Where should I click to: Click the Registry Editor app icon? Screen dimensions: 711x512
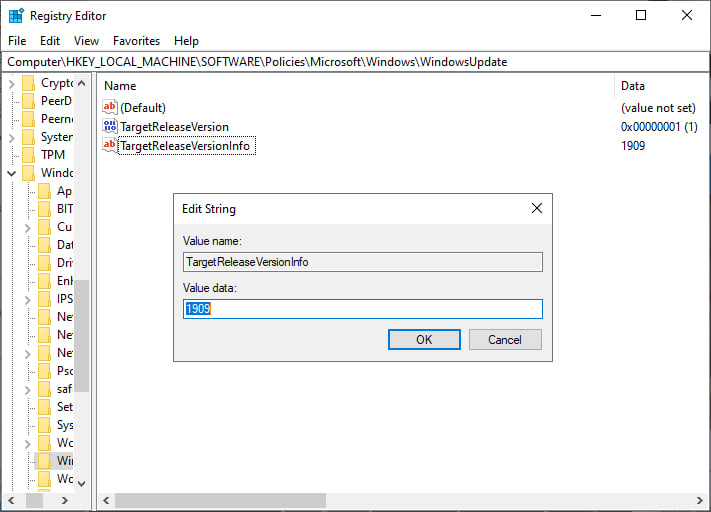point(16,15)
